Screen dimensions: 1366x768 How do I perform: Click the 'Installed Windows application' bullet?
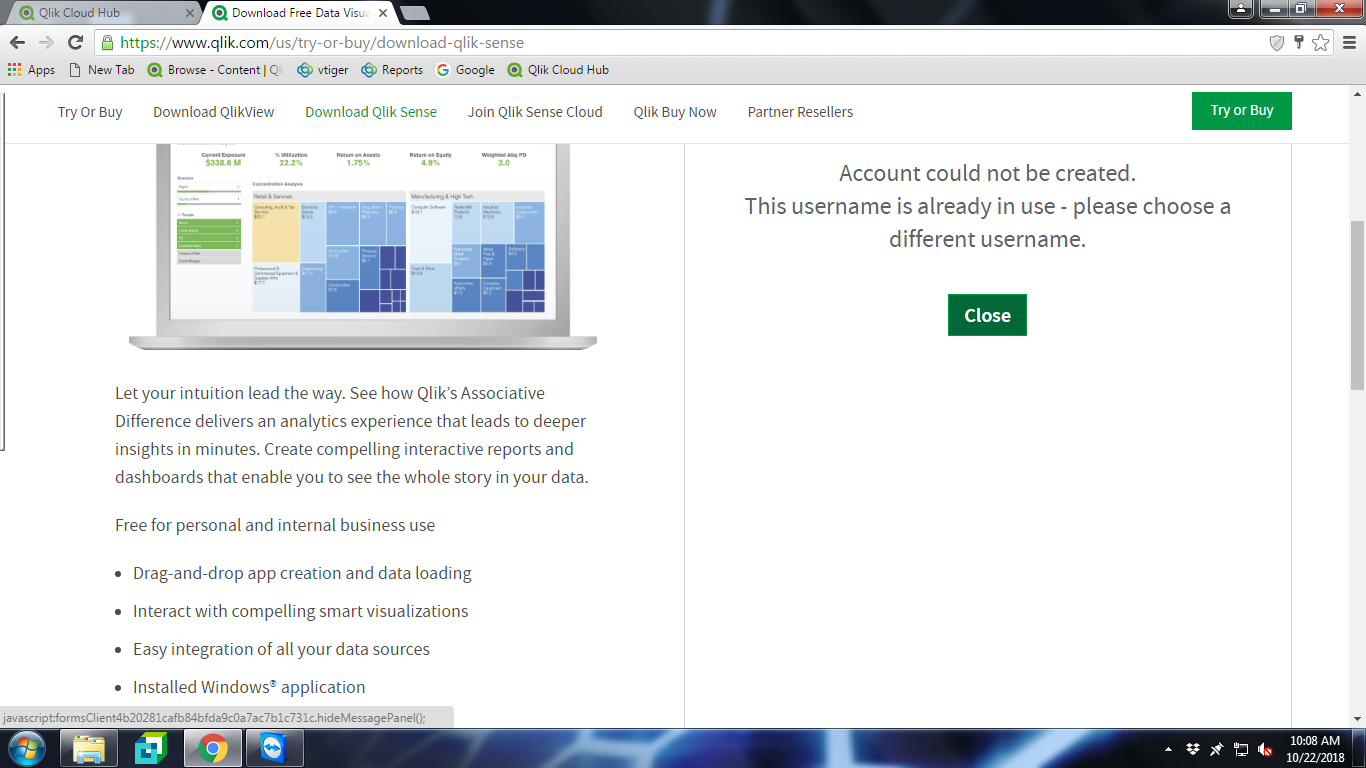249,687
